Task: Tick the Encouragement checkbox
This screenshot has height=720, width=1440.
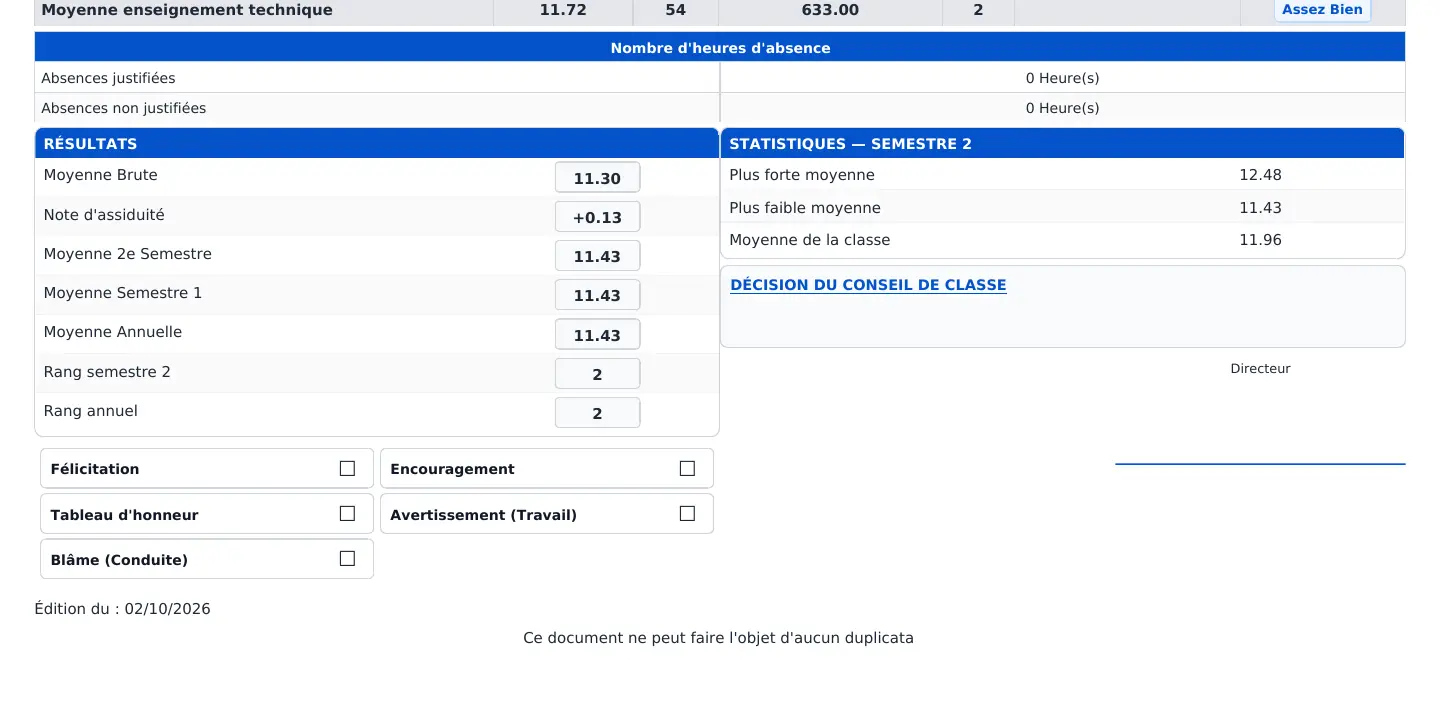Action: (x=687, y=468)
